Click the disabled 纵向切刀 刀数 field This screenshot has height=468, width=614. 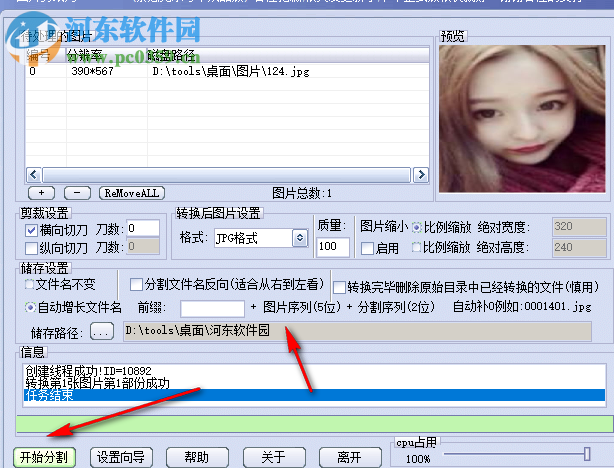point(143,246)
